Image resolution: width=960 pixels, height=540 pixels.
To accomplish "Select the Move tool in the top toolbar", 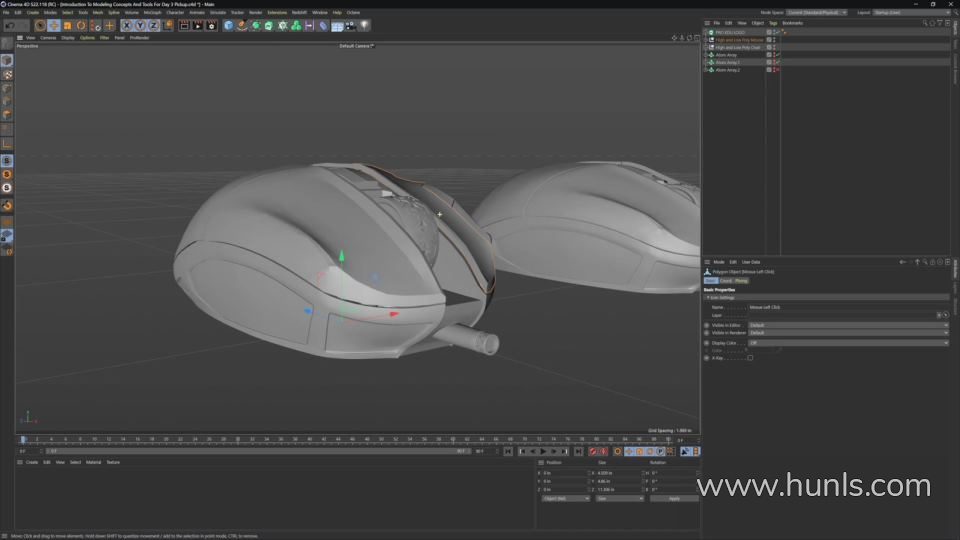I will click(x=54, y=25).
